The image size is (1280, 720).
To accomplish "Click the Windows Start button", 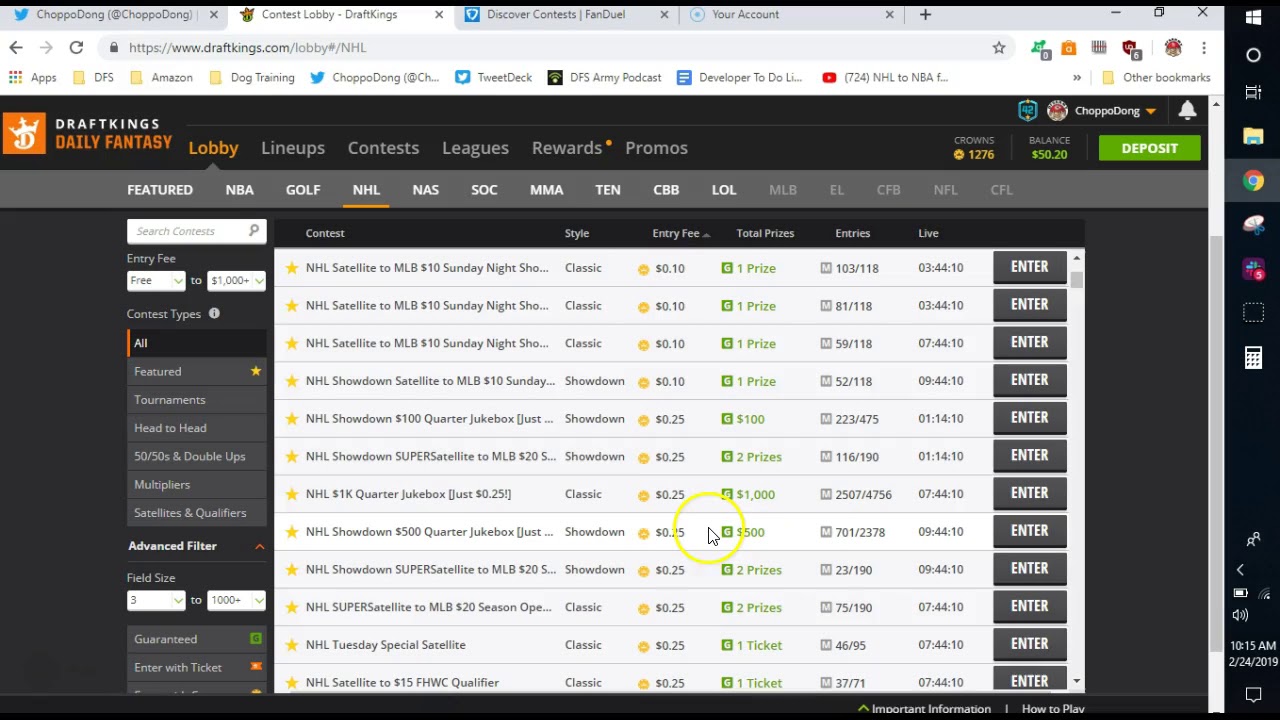I will [1253, 17].
